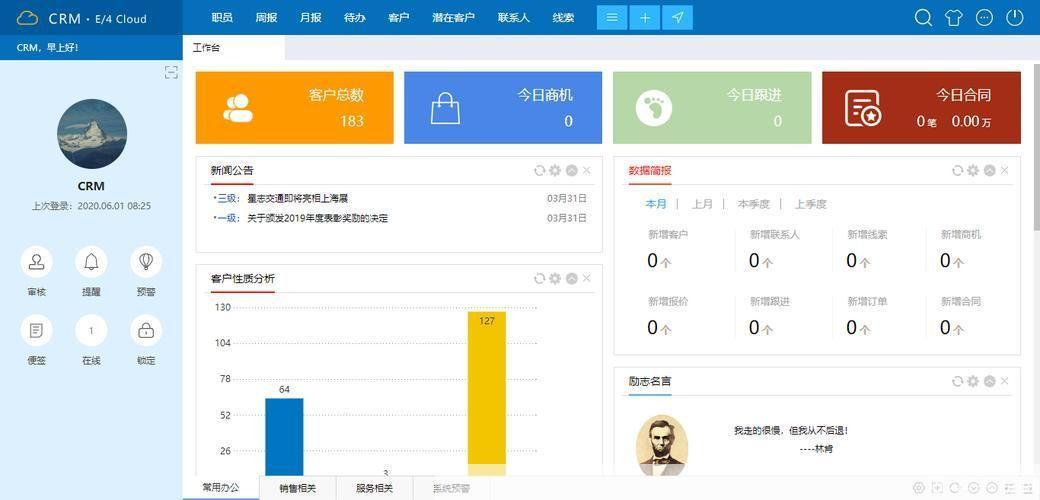1040x500 pixels.
Task: Open the 待办 menu
Action: coord(355,18)
